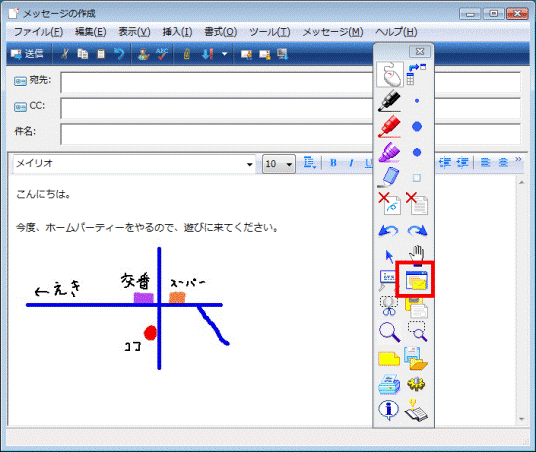Open the 書式(O) menu

220,32
